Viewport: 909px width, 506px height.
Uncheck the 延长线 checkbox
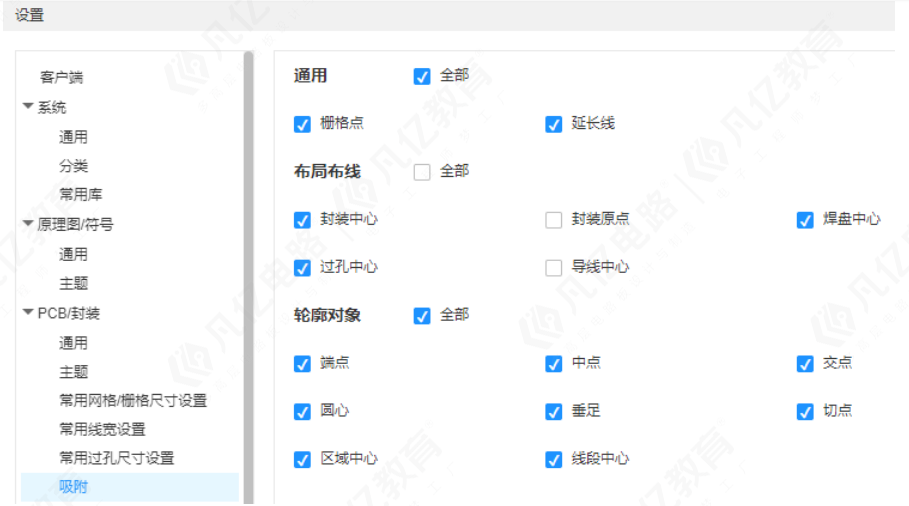[554, 124]
